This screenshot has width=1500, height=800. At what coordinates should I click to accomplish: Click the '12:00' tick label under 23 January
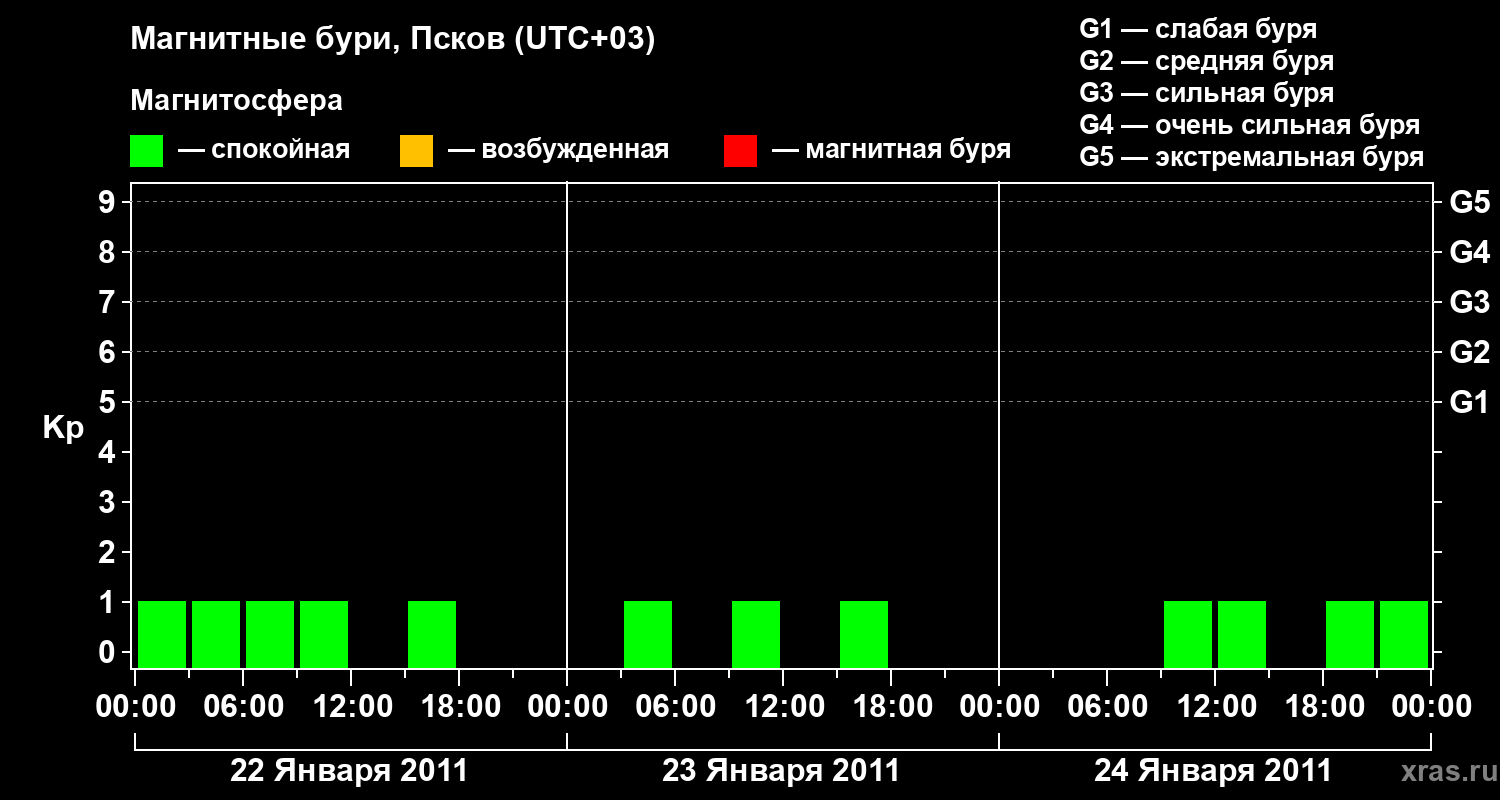point(783,707)
